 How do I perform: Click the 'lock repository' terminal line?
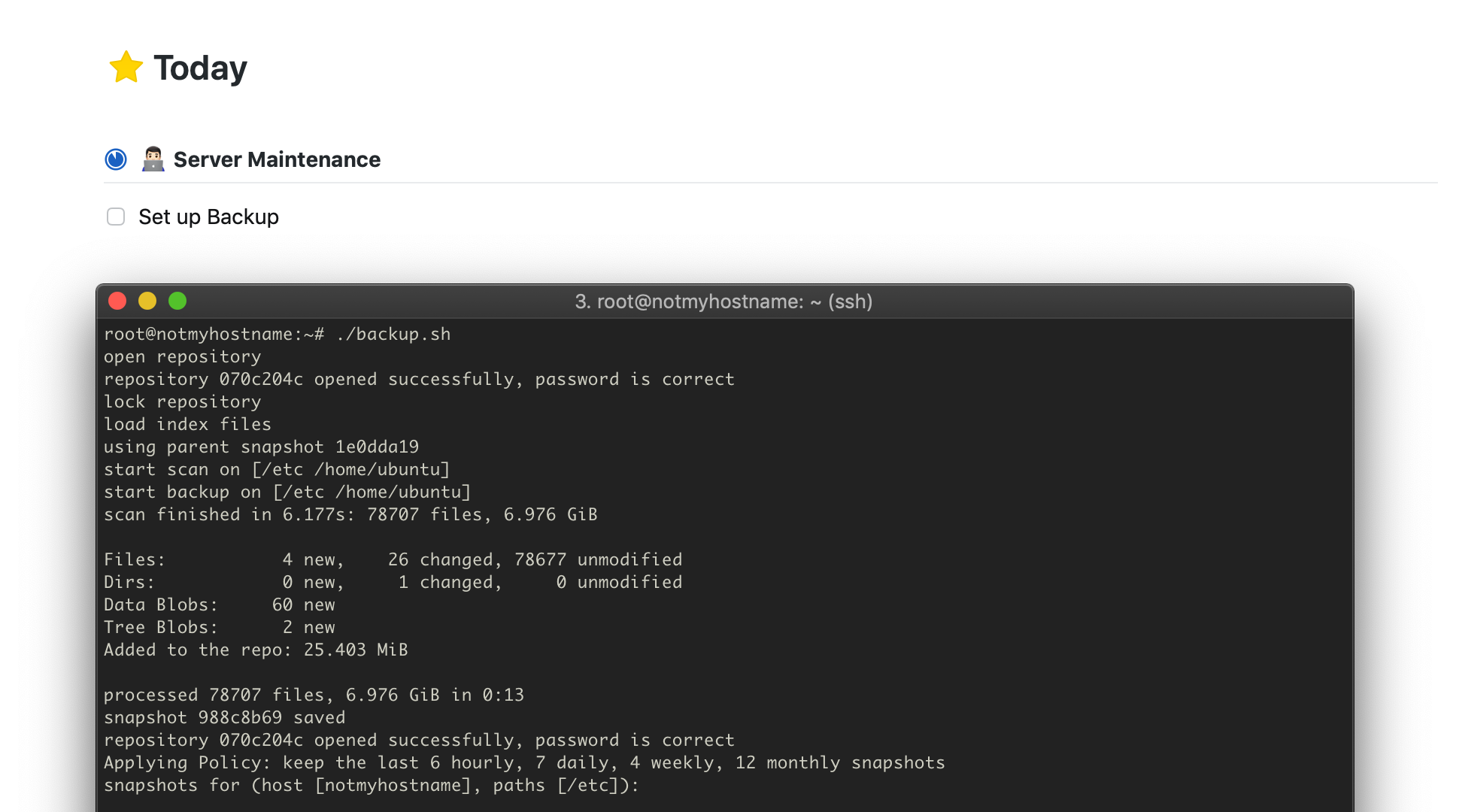[182, 402]
